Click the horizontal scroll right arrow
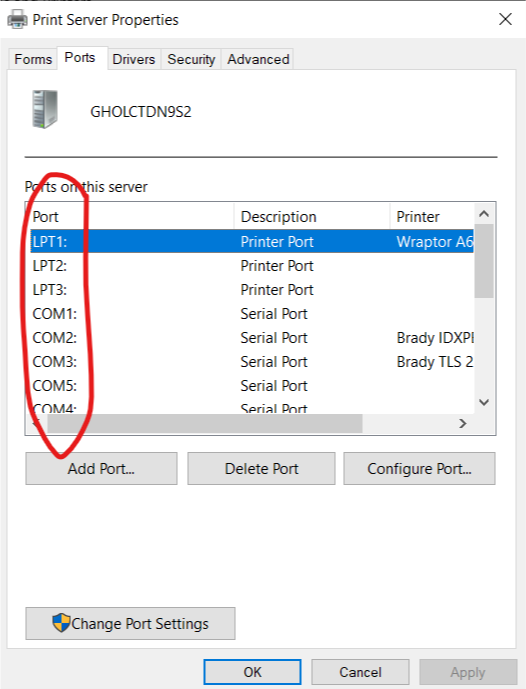 (x=462, y=423)
